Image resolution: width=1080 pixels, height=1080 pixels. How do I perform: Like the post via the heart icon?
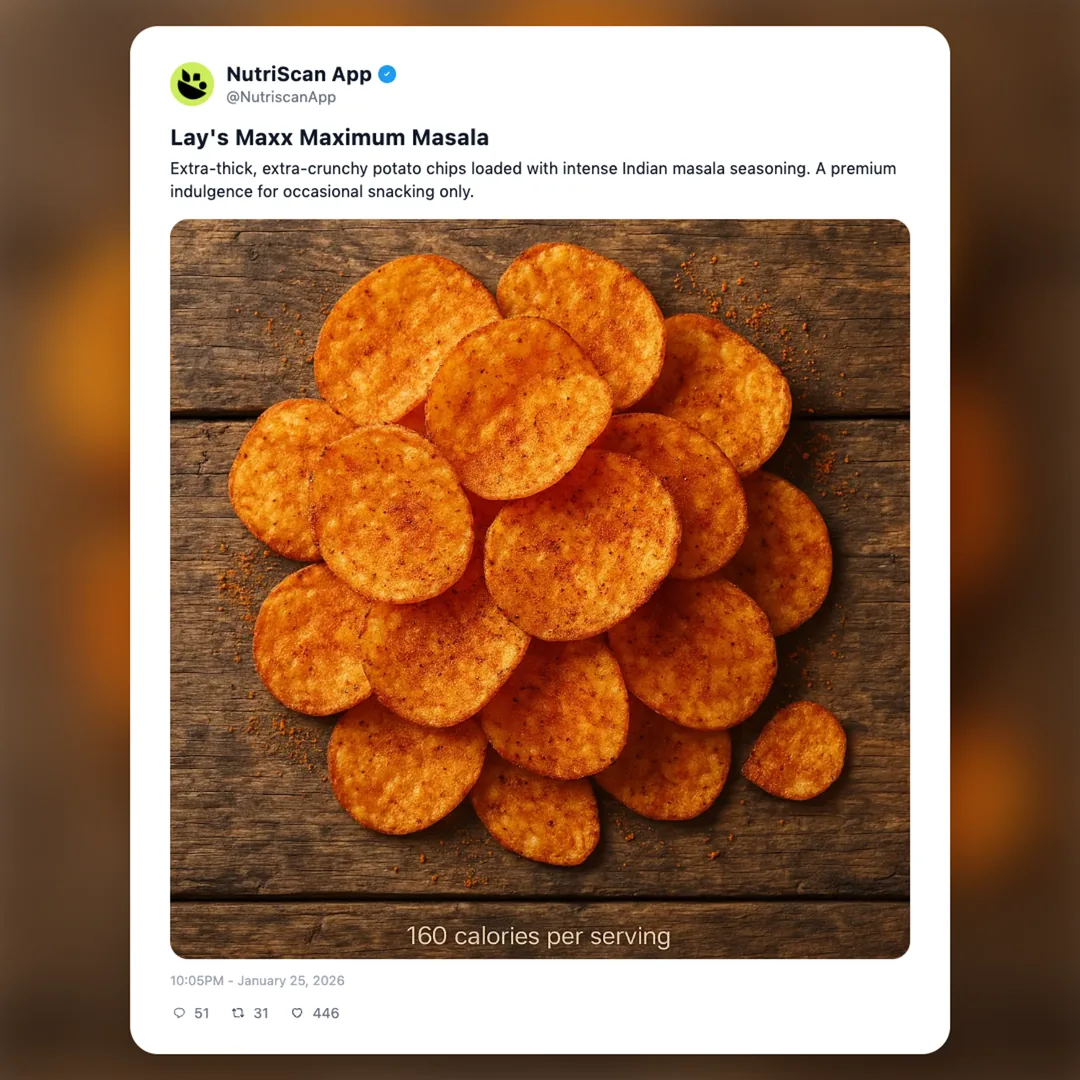click(x=296, y=1013)
